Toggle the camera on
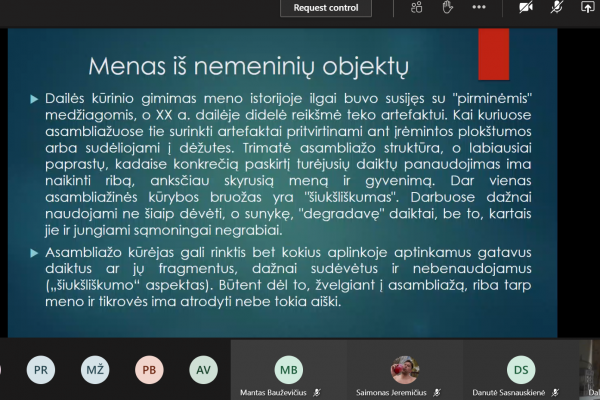The height and width of the screenshot is (400, 600). [x=526, y=7]
